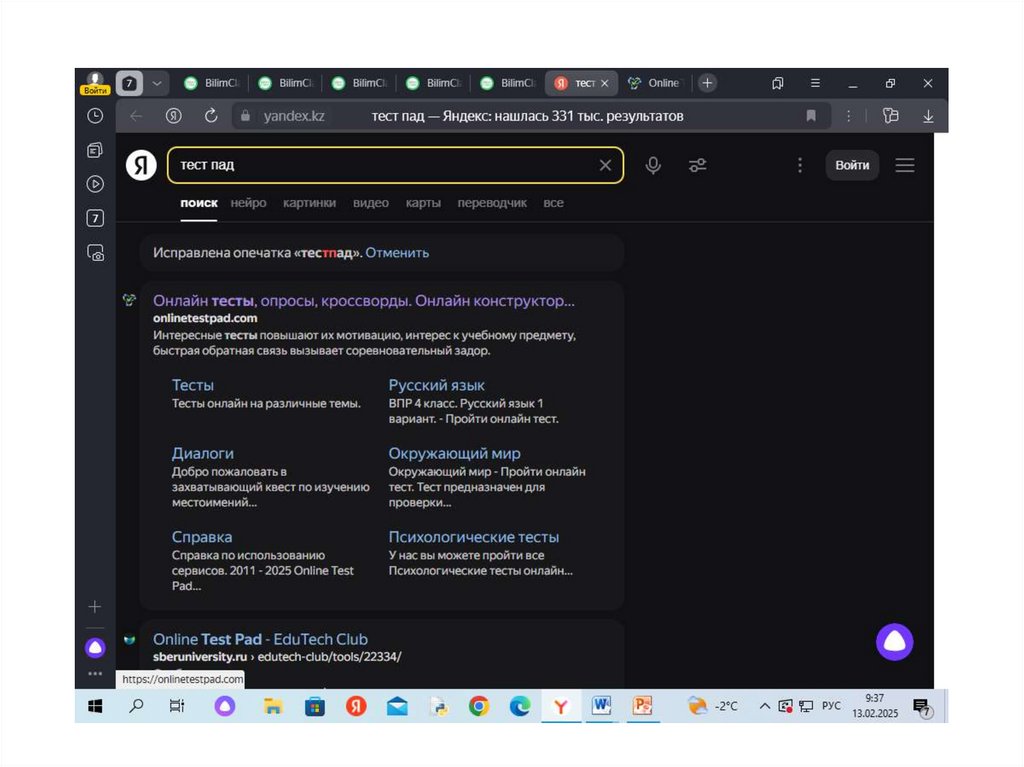1024x767 pixels.
Task: Click the Yandex Я logo on page
Action: click(141, 165)
